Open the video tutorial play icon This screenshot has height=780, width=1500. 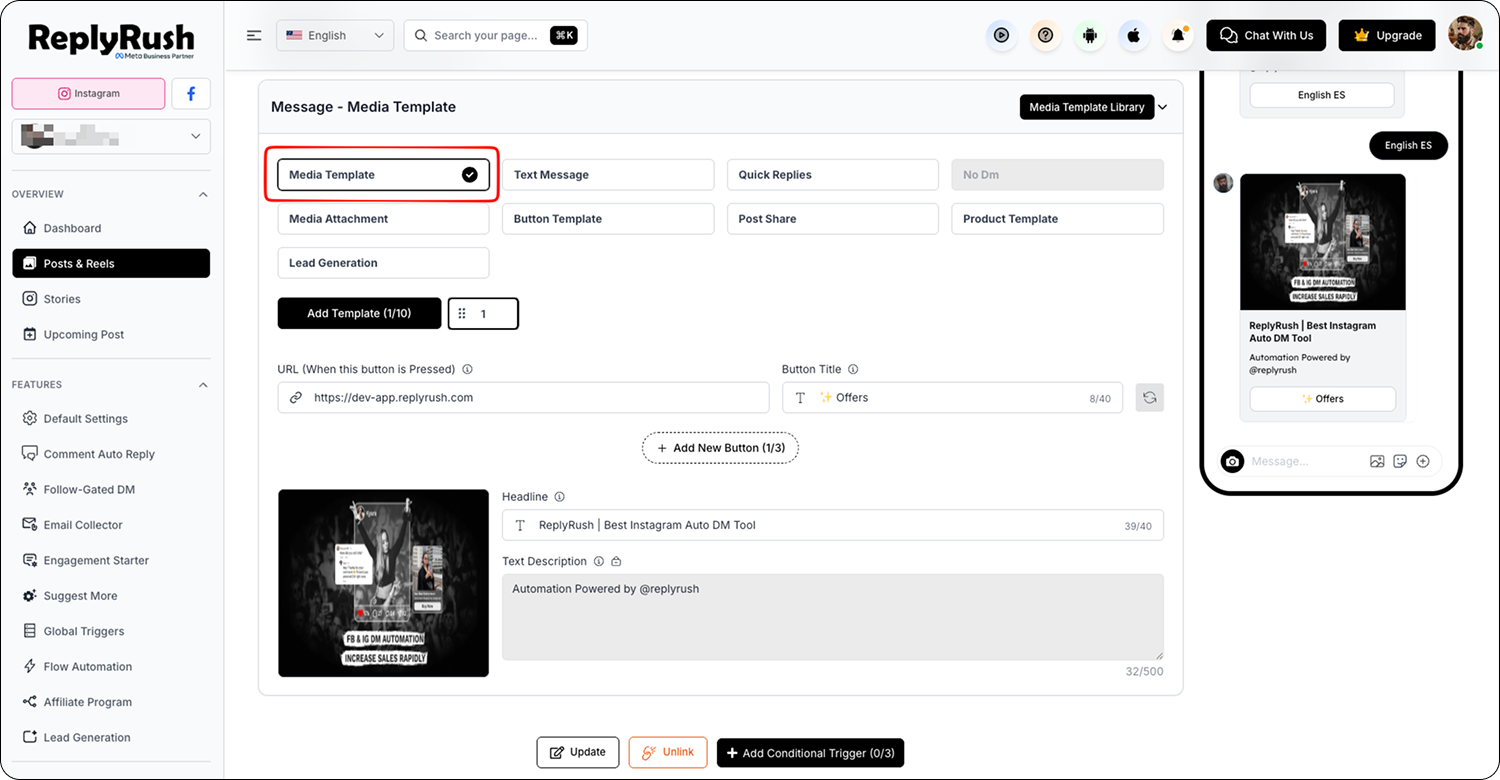click(1001, 35)
